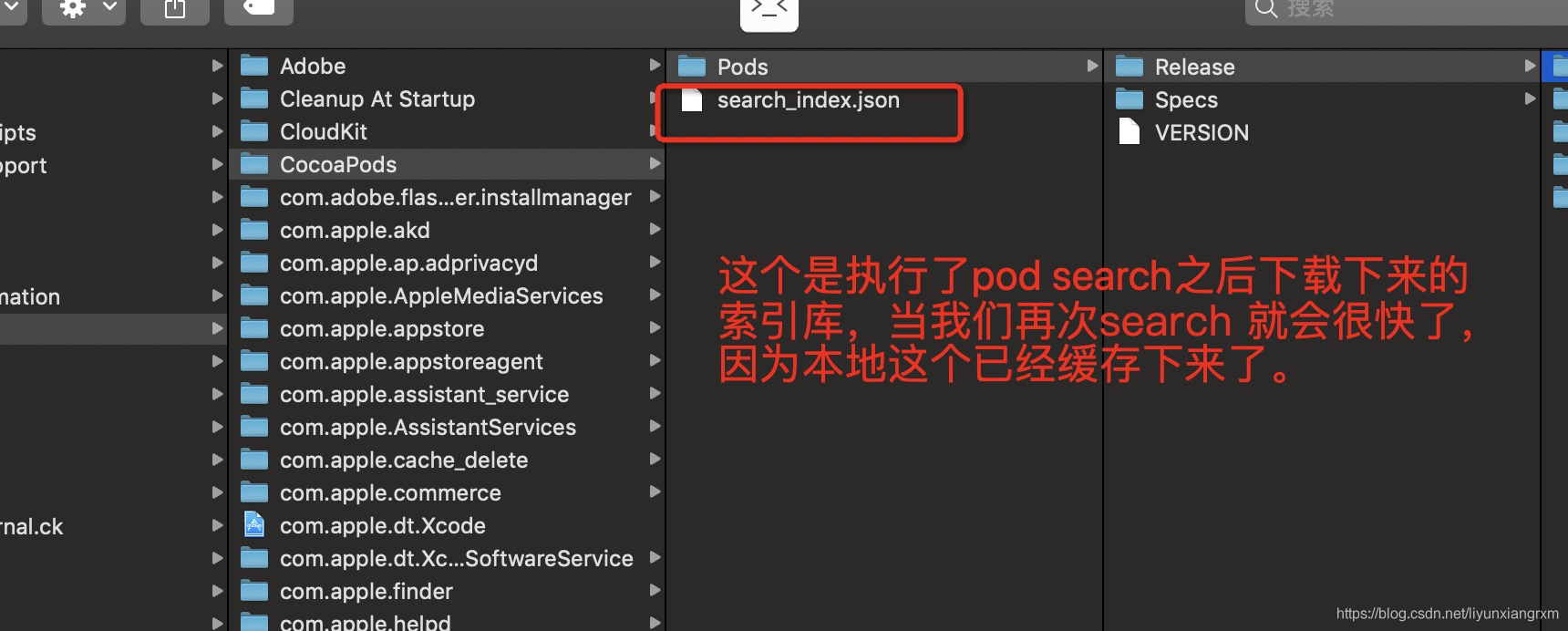Screen dimensions: 1568x631
Task: Select the Release folder icon
Action: click(x=1130, y=67)
